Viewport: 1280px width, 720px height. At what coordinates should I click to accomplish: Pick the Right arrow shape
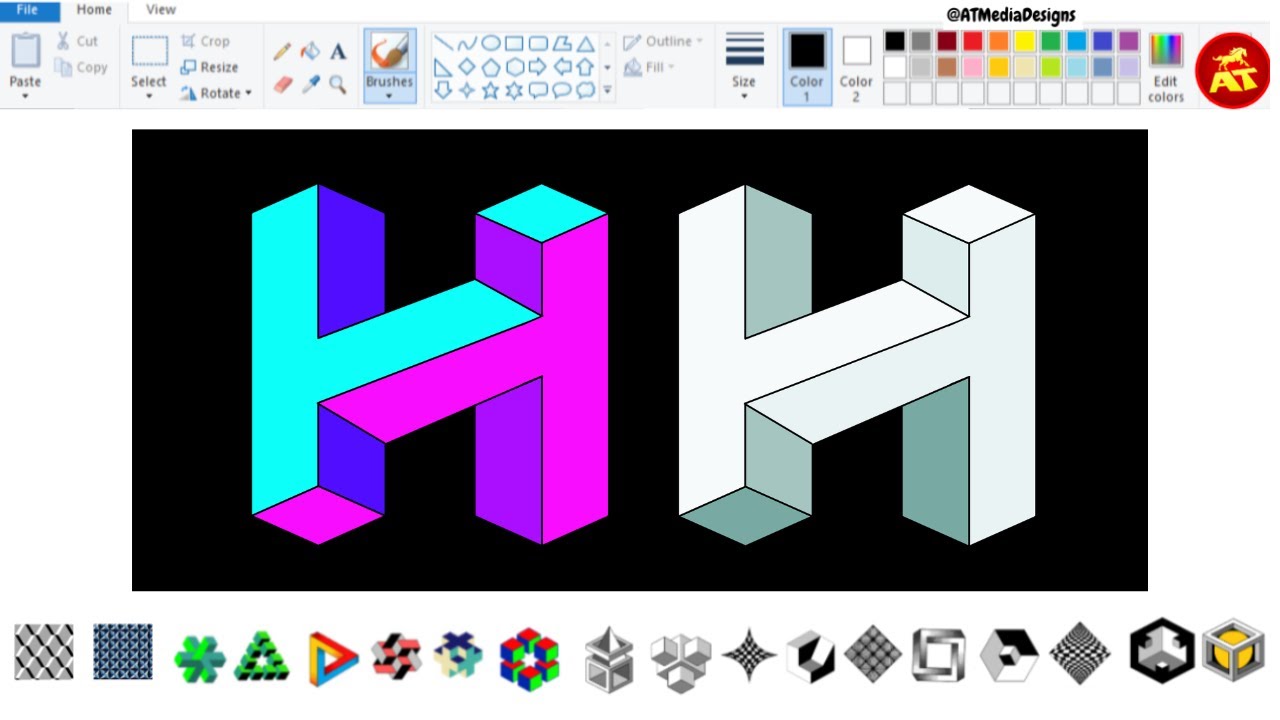coord(538,67)
